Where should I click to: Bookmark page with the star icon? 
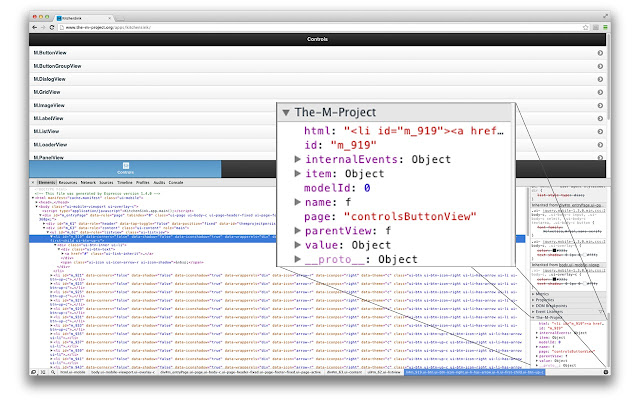pyautogui.click(x=586, y=27)
